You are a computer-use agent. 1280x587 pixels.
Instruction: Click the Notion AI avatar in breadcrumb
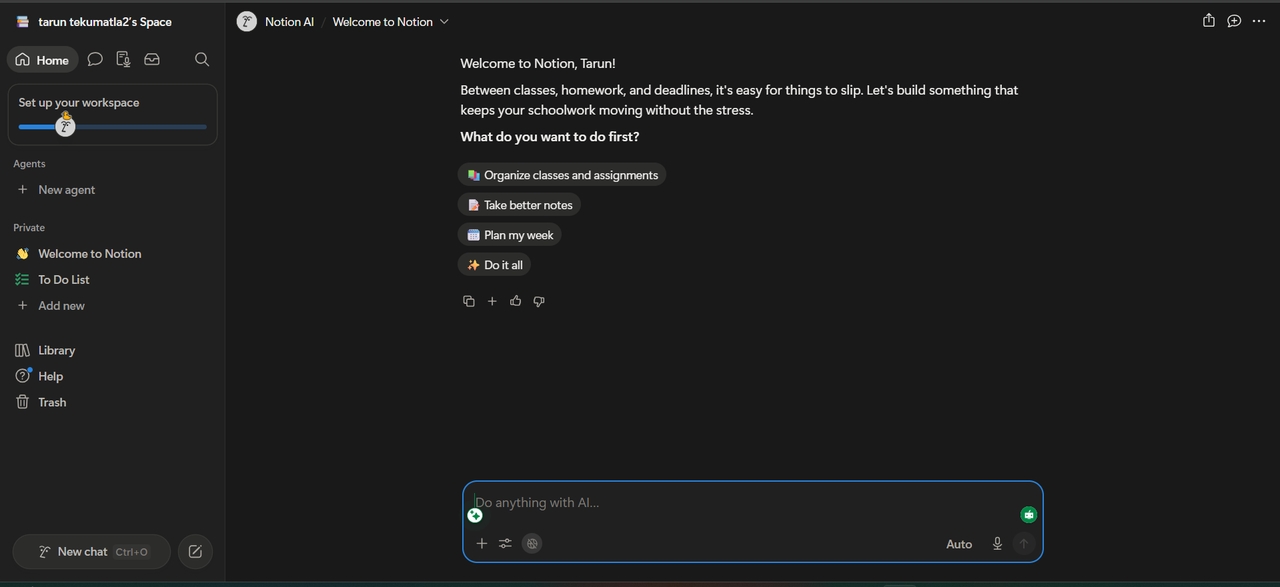click(247, 22)
